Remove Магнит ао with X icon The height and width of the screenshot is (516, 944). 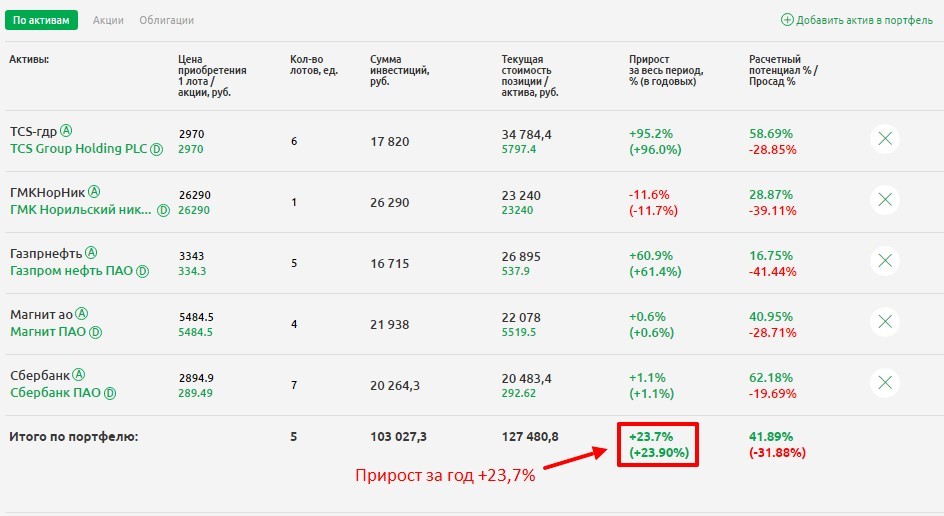pos(884,322)
